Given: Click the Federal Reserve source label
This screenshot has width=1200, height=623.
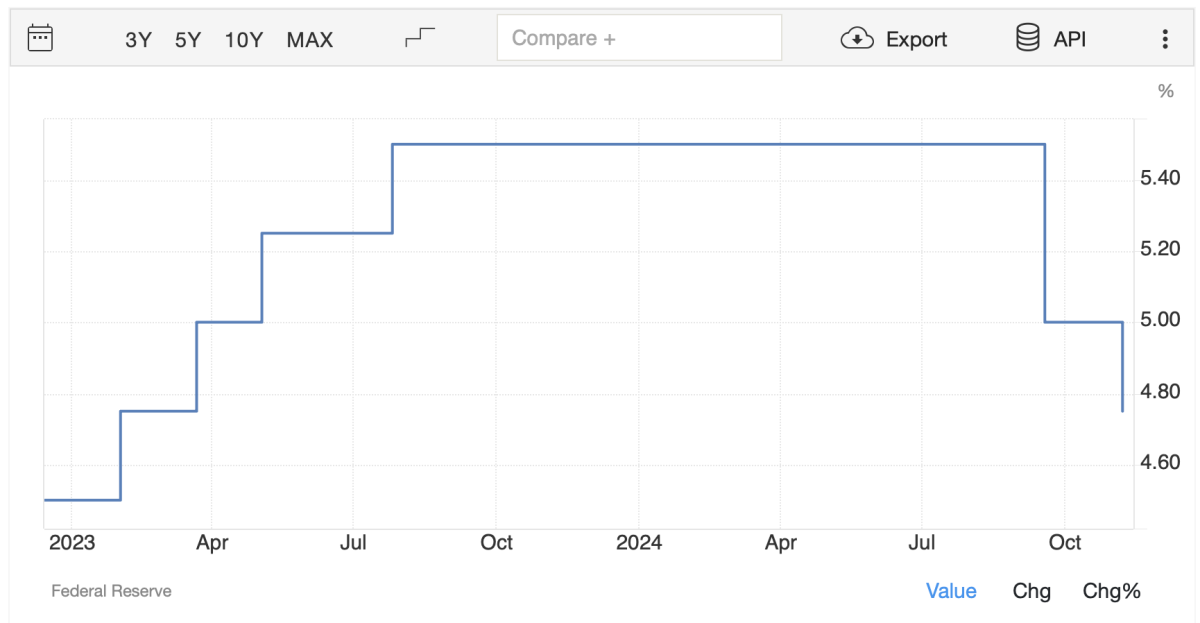Looking at the screenshot, I should pyautogui.click(x=111, y=591).
